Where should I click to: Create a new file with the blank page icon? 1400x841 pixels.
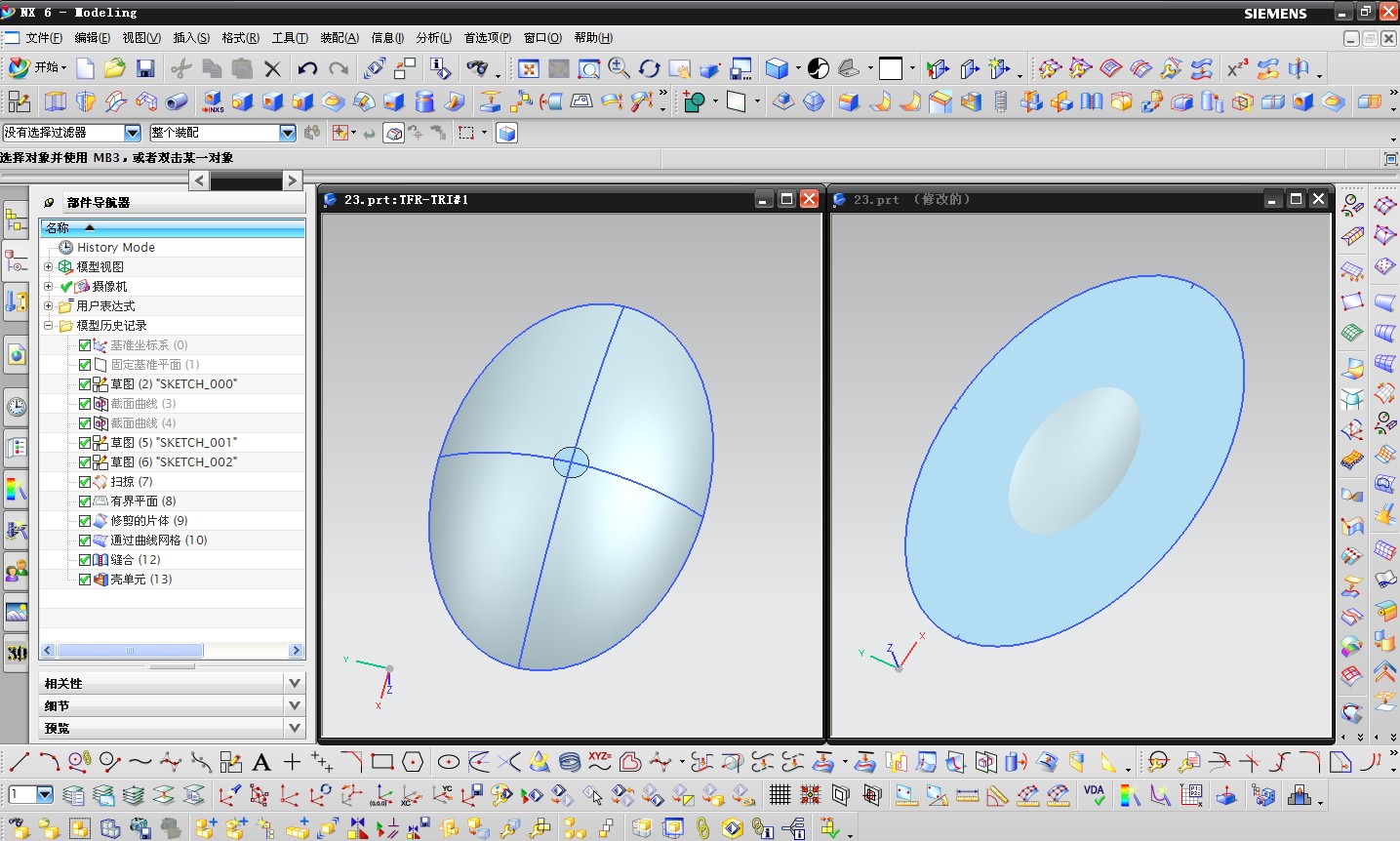[86, 68]
